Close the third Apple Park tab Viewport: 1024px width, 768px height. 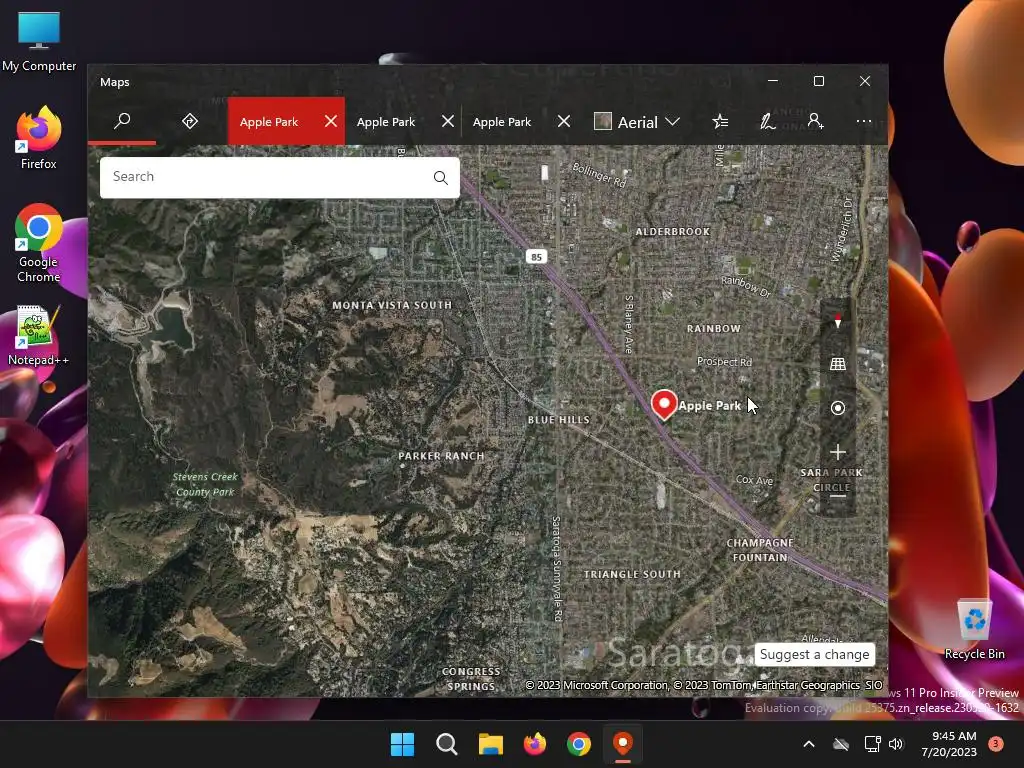564,121
